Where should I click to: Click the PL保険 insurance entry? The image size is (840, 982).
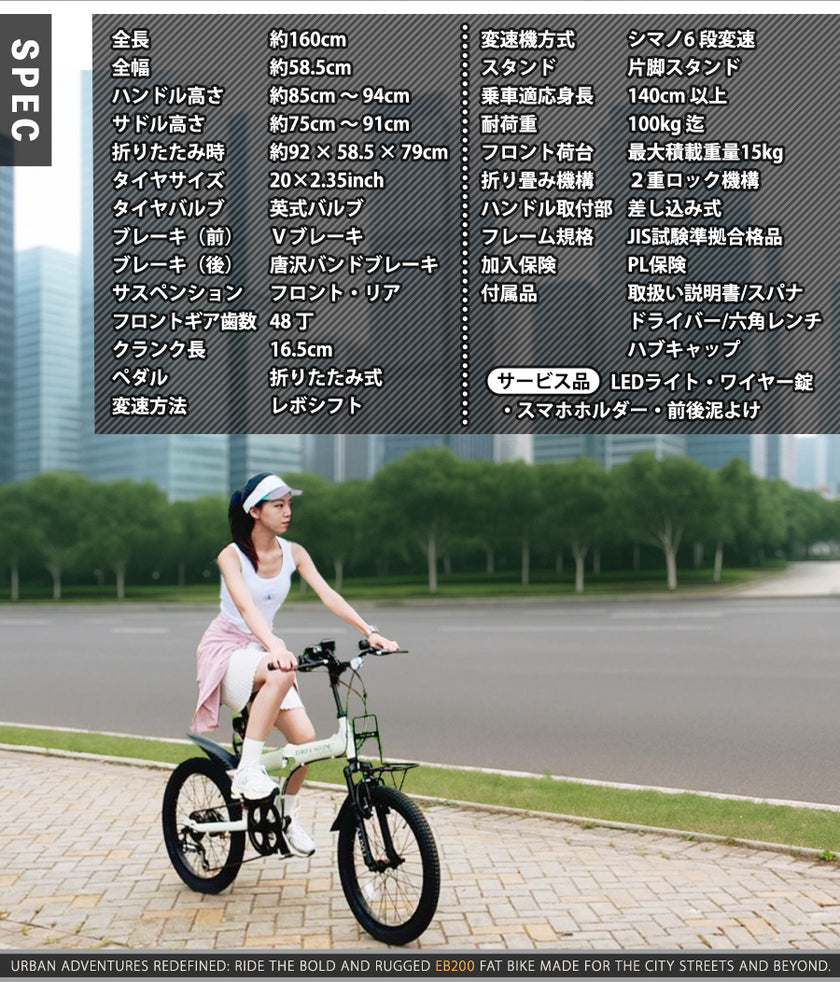point(656,266)
